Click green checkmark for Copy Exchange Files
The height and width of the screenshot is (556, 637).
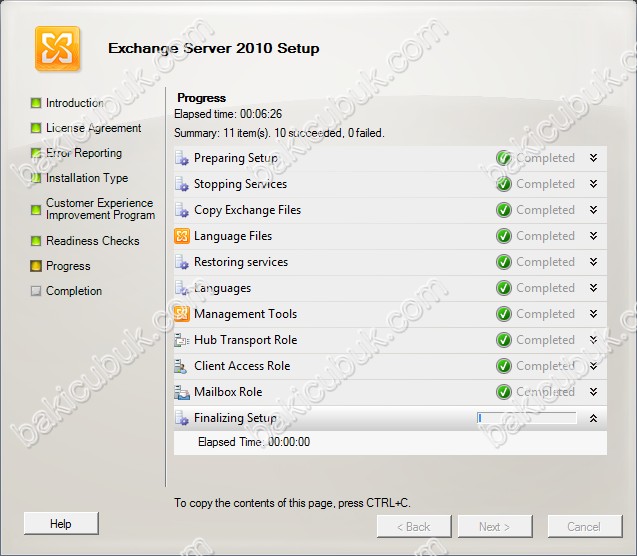(x=504, y=210)
